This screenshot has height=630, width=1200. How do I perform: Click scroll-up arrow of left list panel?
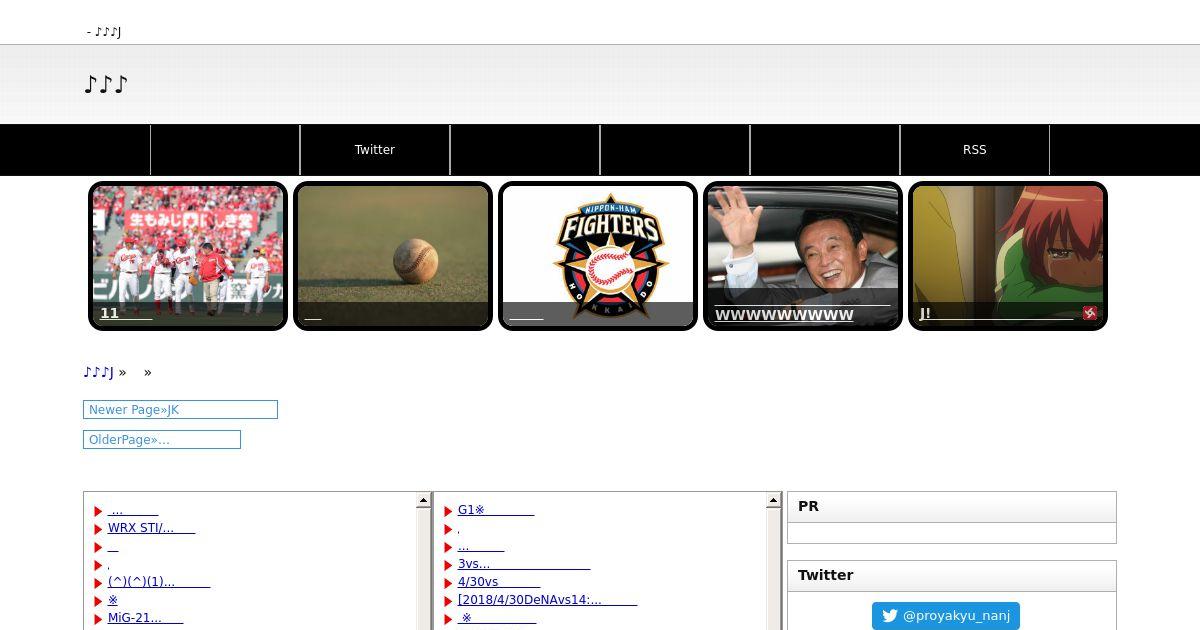click(x=424, y=501)
